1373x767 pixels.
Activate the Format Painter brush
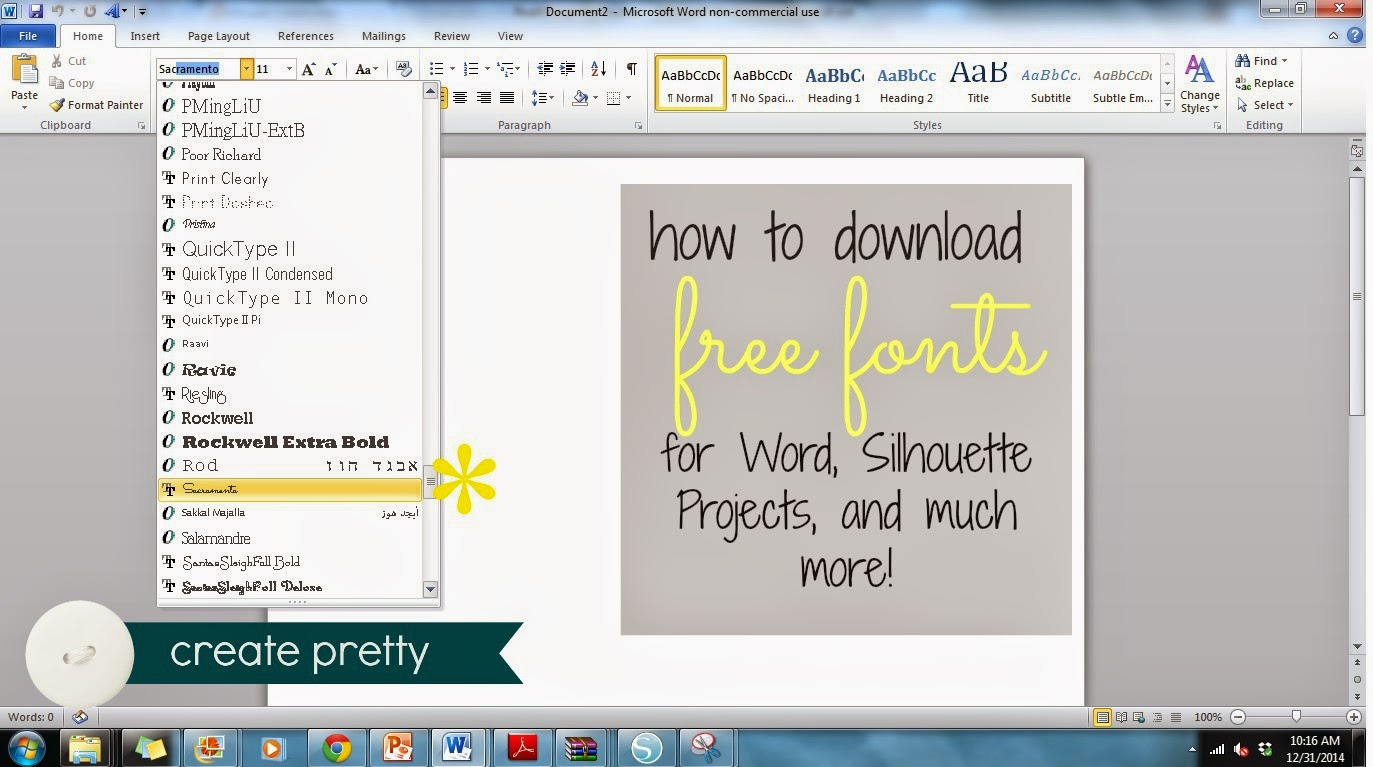(96, 105)
